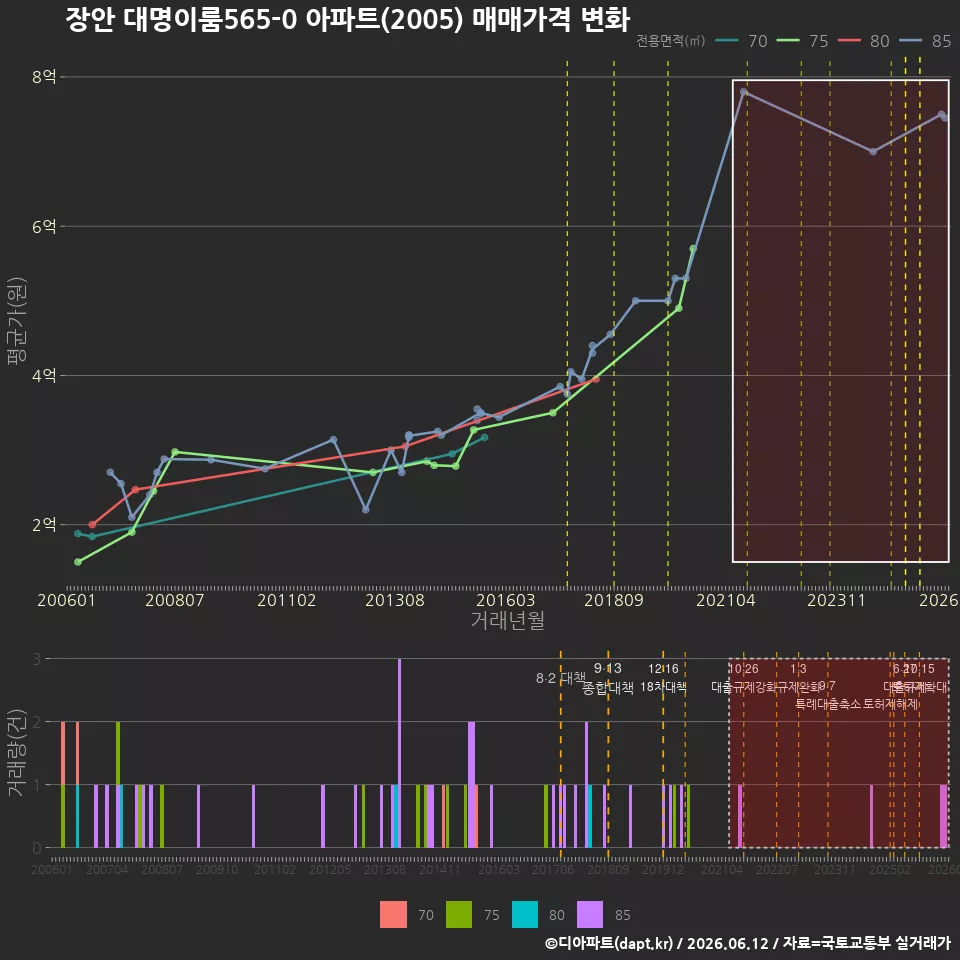
Task: Click the 85㎡ peak data point near 8억
Action: 743,92
